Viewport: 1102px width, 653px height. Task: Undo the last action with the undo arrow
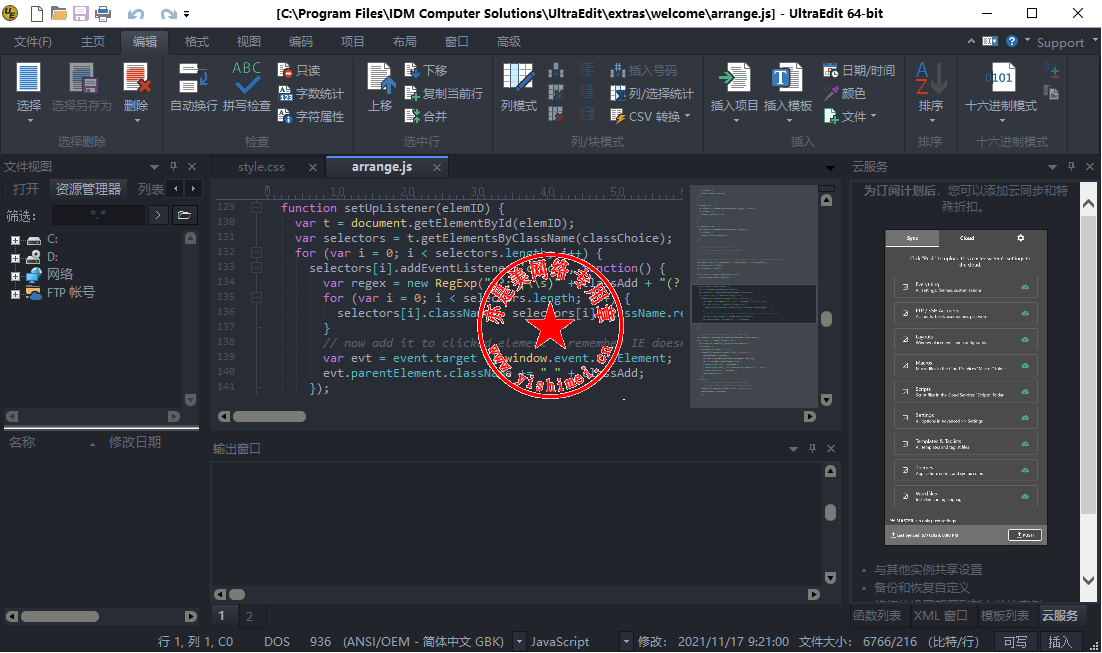[x=136, y=13]
